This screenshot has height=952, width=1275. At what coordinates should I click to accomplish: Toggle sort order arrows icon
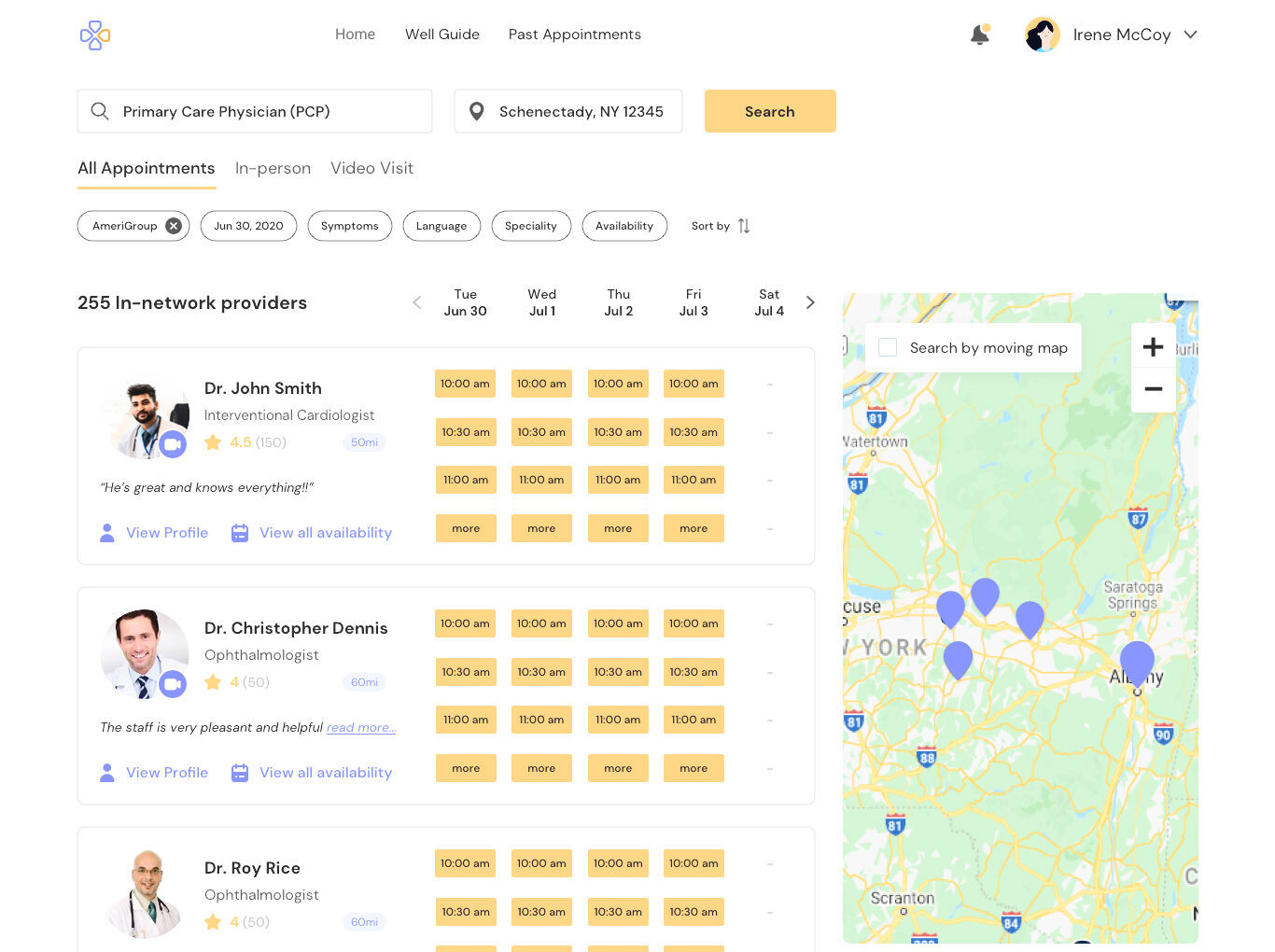click(x=744, y=226)
